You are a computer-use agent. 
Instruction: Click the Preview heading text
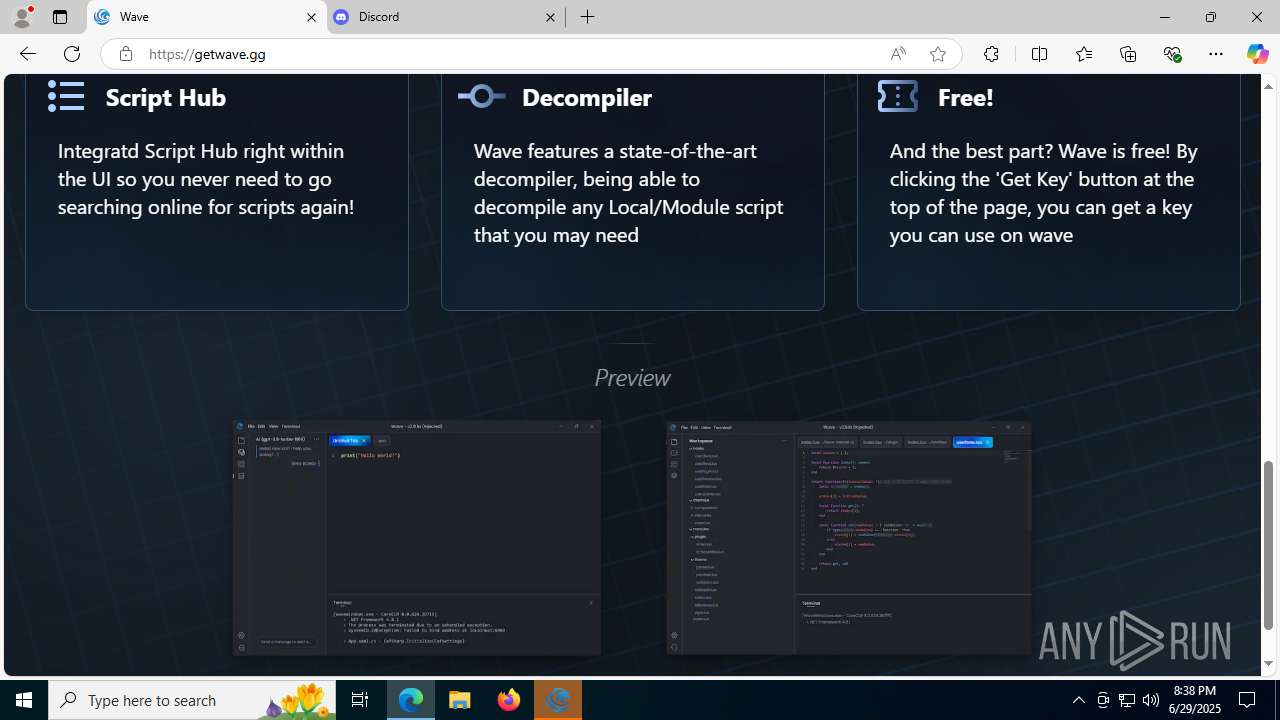pyautogui.click(x=632, y=377)
